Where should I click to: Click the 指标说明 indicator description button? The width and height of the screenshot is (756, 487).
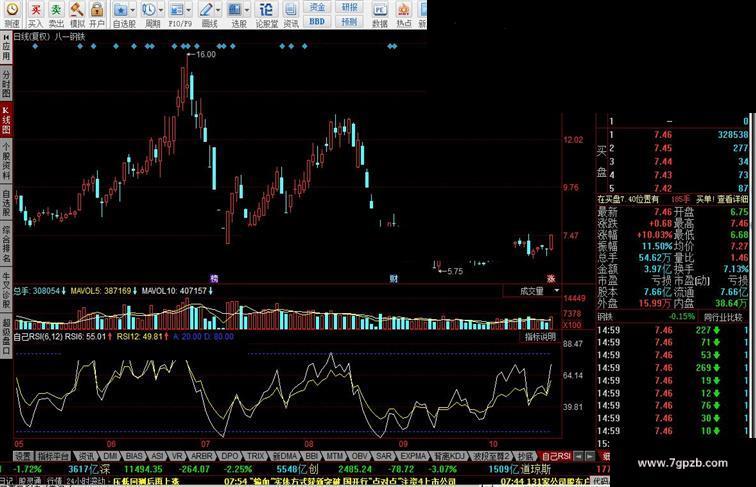[x=540, y=337]
